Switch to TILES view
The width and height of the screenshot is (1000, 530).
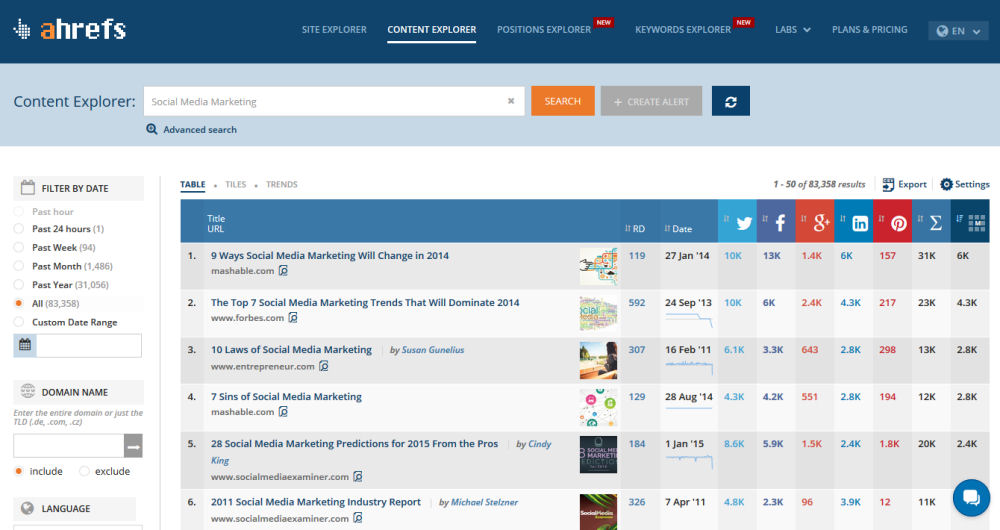point(235,184)
